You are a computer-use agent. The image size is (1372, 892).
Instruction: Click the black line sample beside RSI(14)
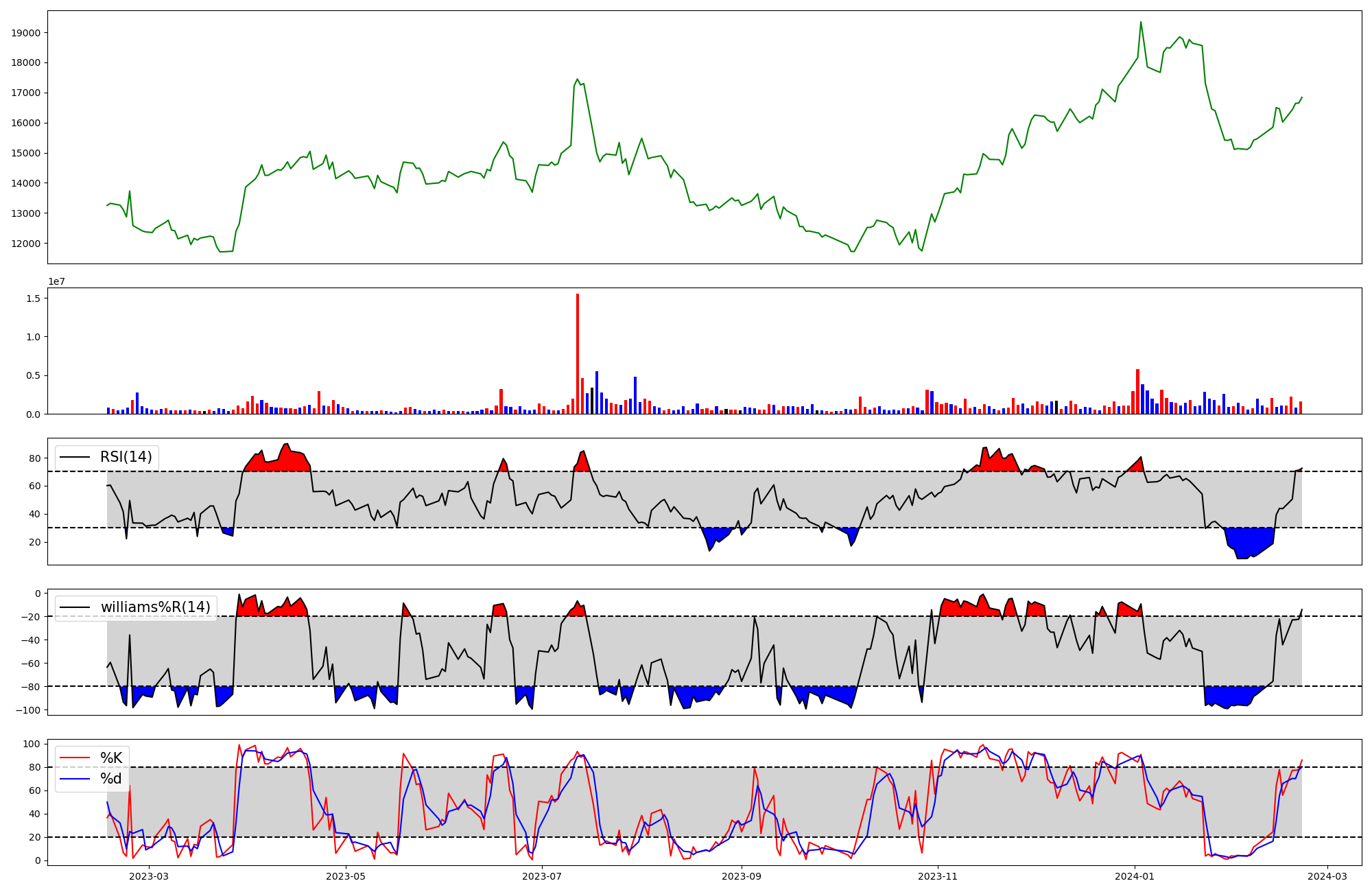pos(75,457)
